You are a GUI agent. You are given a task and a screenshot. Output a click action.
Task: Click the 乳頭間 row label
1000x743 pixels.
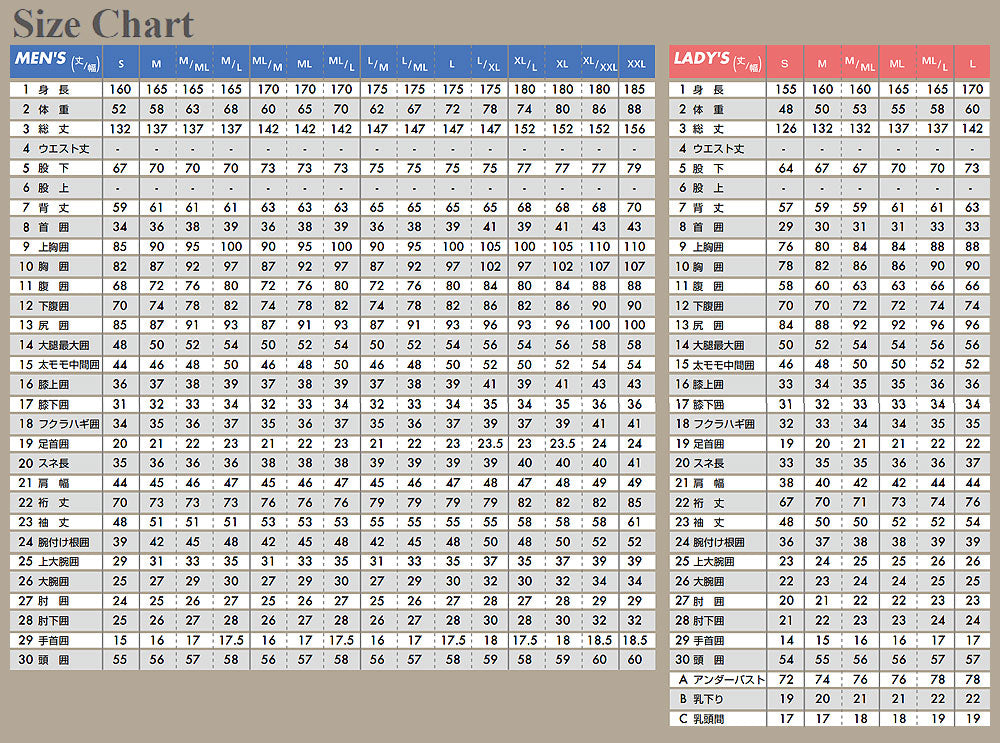[x=708, y=718]
